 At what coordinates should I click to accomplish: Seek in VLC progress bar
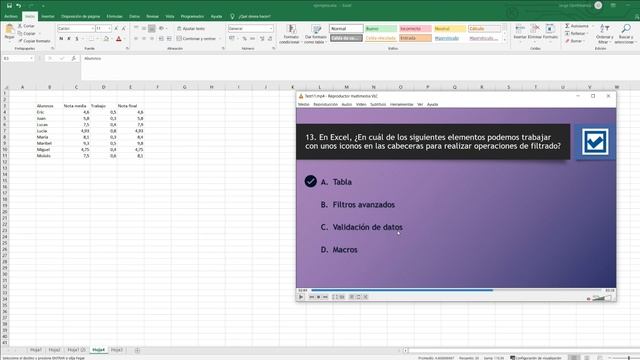[456, 290]
